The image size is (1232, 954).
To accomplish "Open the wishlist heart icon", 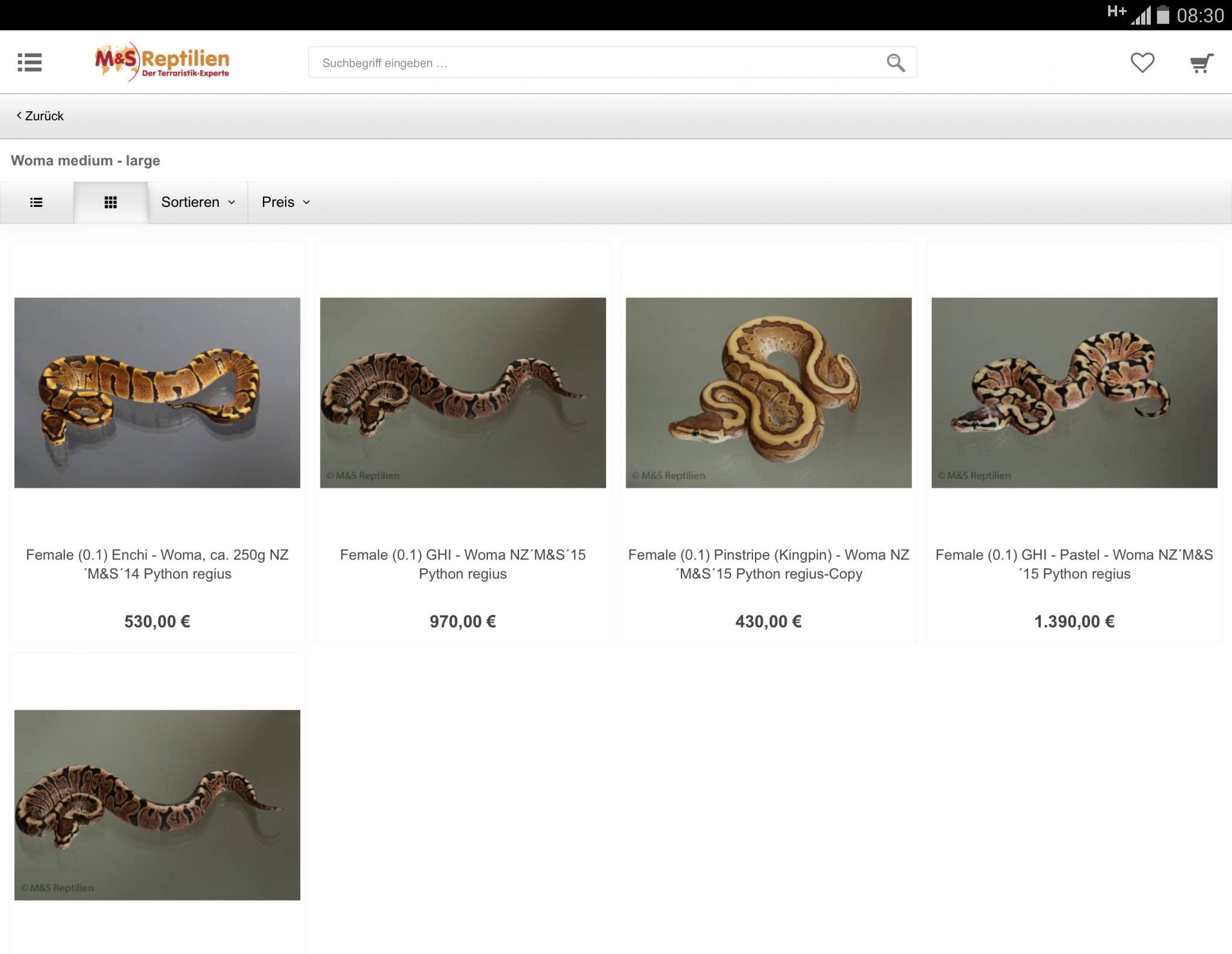I will pos(1142,63).
